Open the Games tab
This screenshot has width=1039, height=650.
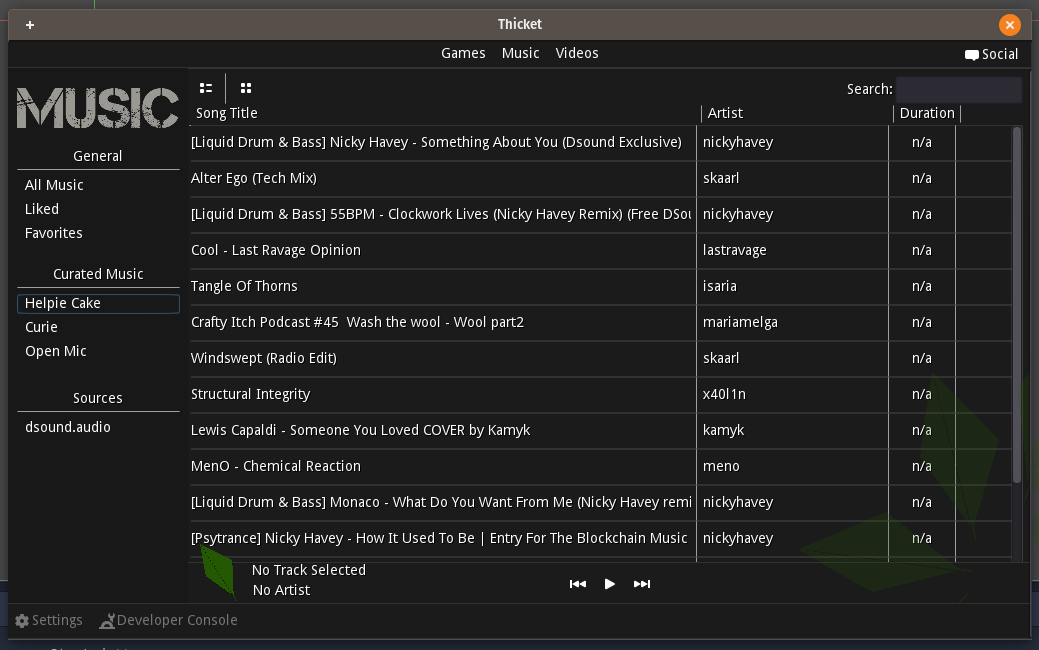pos(463,53)
